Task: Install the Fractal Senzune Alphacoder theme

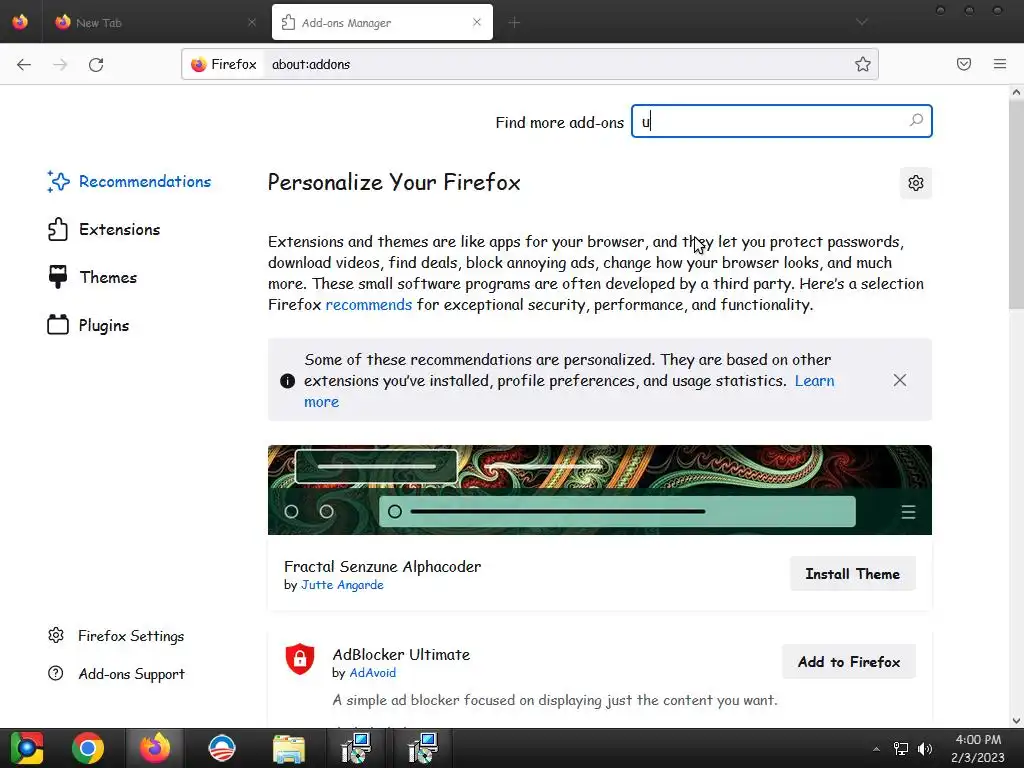Action: tap(852, 573)
